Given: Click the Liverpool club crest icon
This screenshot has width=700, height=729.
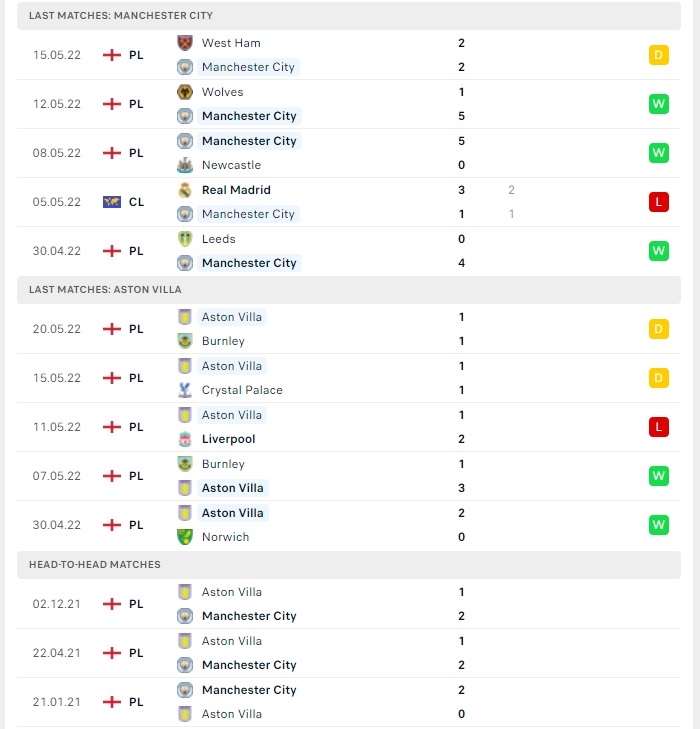Looking at the screenshot, I should tap(185, 439).
